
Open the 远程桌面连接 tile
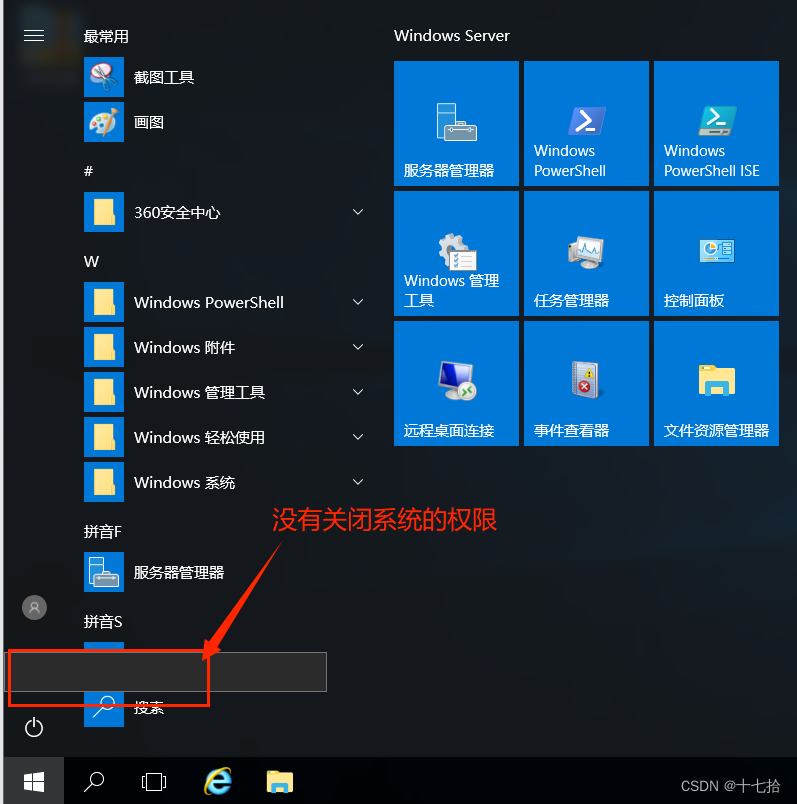(456, 384)
